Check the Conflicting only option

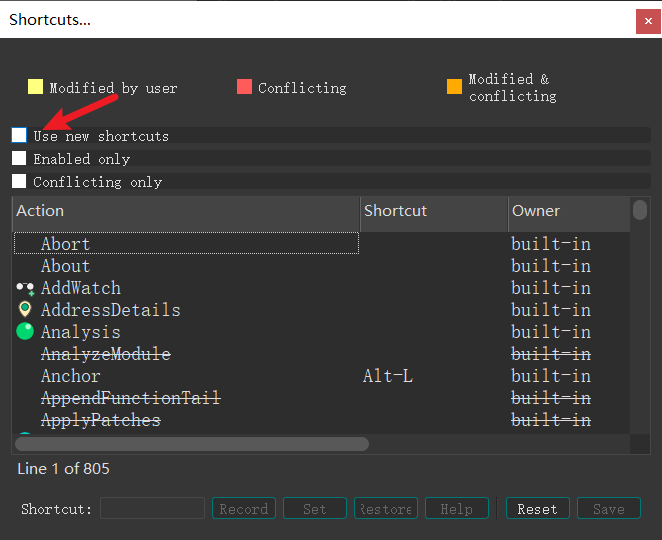click(19, 181)
